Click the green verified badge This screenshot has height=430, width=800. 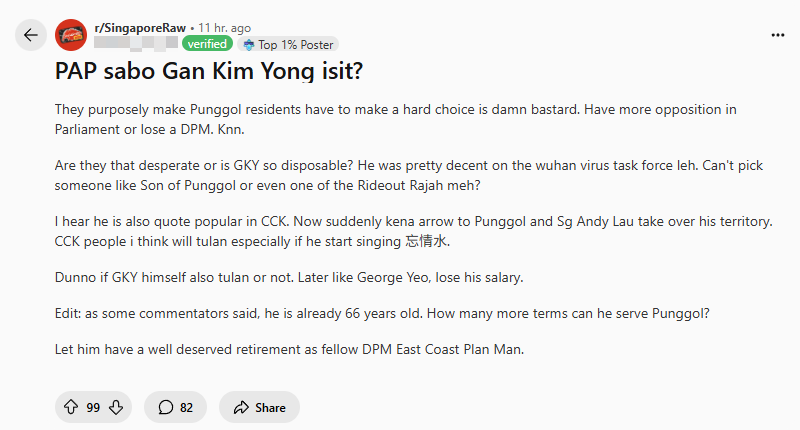[207, 44]
